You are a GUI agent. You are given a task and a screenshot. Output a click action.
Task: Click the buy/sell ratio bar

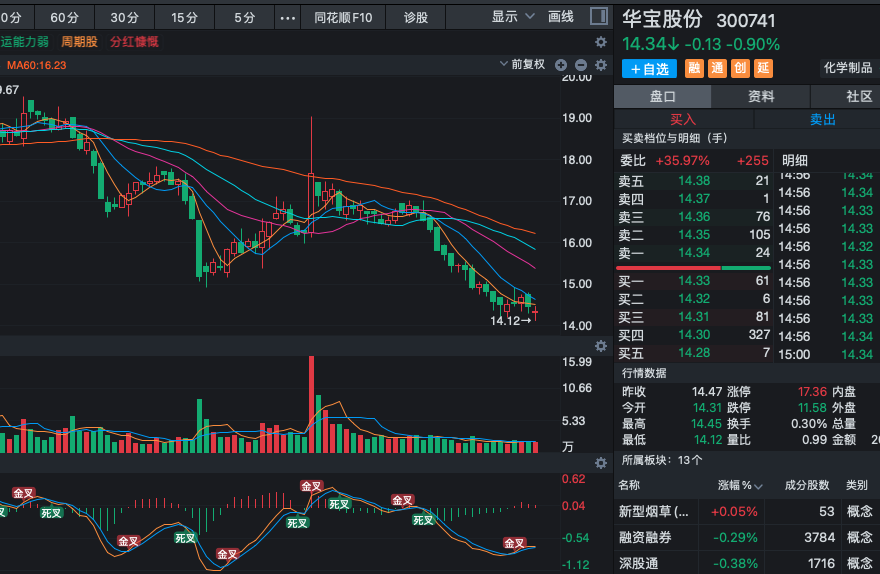693,268
